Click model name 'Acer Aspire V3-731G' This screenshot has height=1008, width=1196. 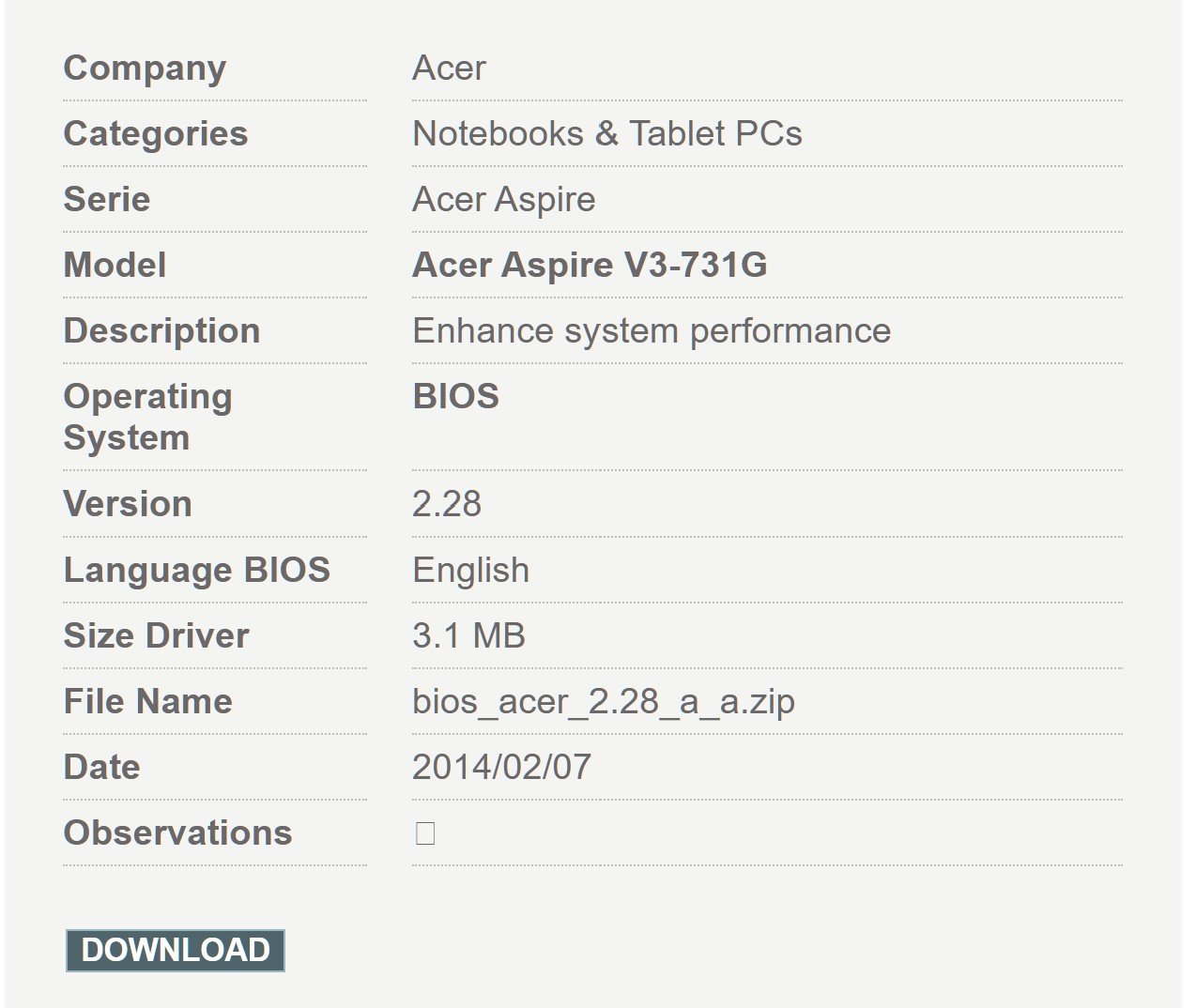590,266
